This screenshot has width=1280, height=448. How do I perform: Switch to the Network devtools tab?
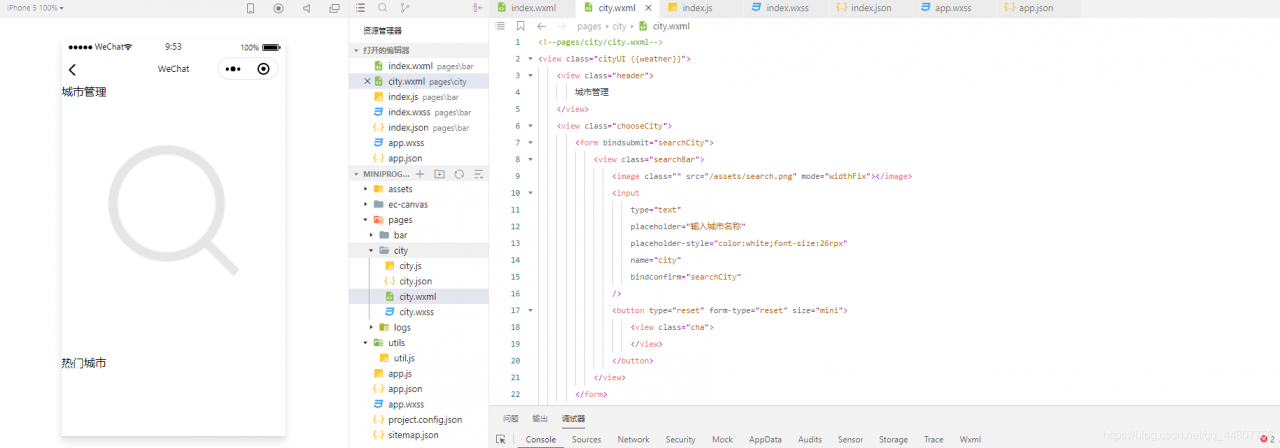[x=633, y=439]
